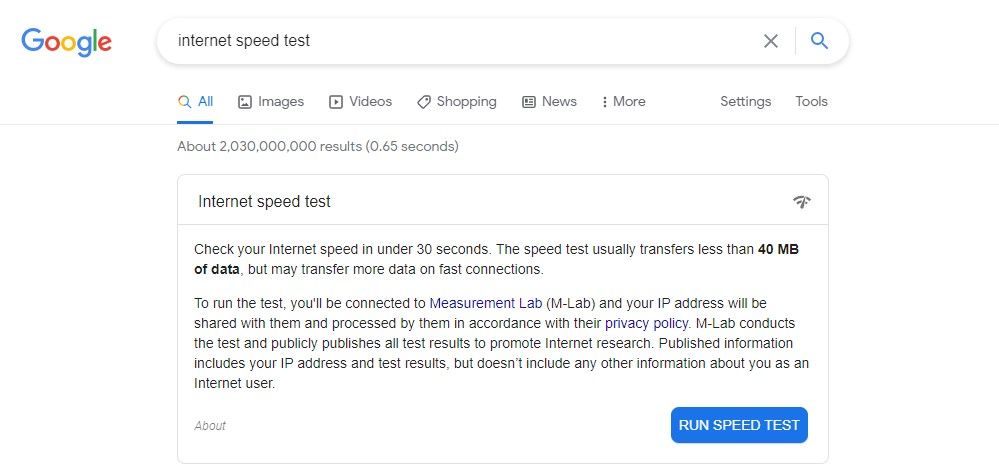Open the privacy policy link

point(646,323)
